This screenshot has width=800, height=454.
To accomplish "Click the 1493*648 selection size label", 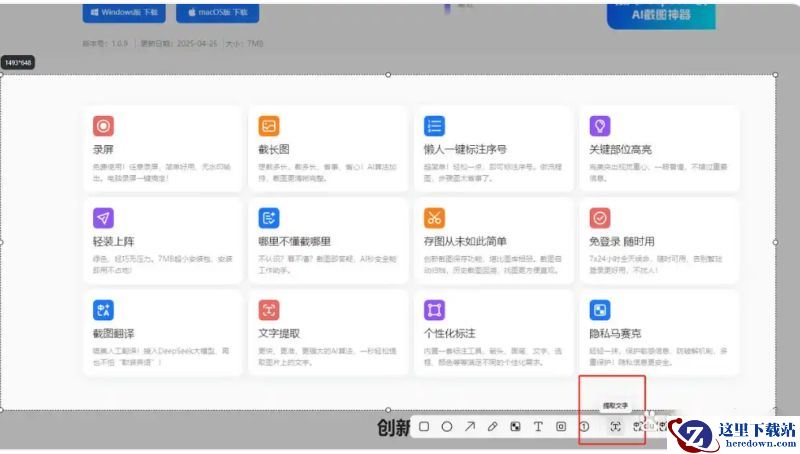I will pos(18,63).
